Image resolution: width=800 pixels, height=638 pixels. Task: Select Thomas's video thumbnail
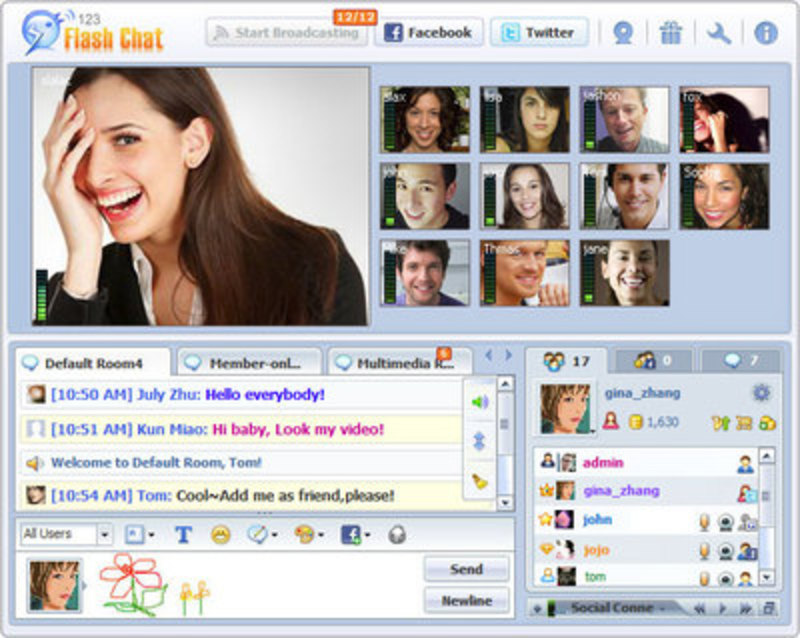(524, 272)
